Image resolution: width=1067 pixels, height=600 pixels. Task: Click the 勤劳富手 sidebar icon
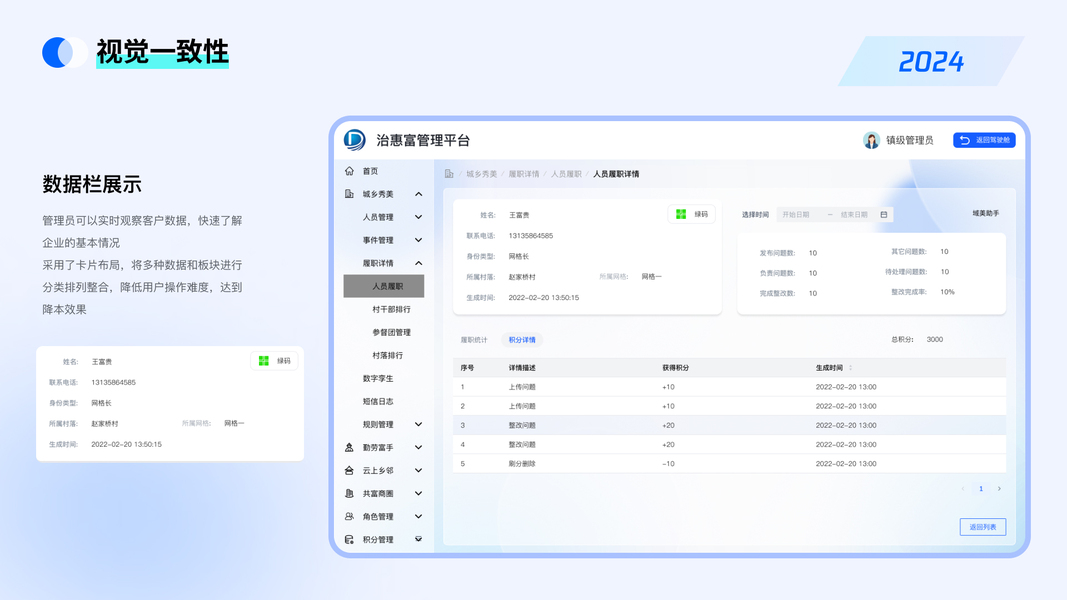click(350, 448)
